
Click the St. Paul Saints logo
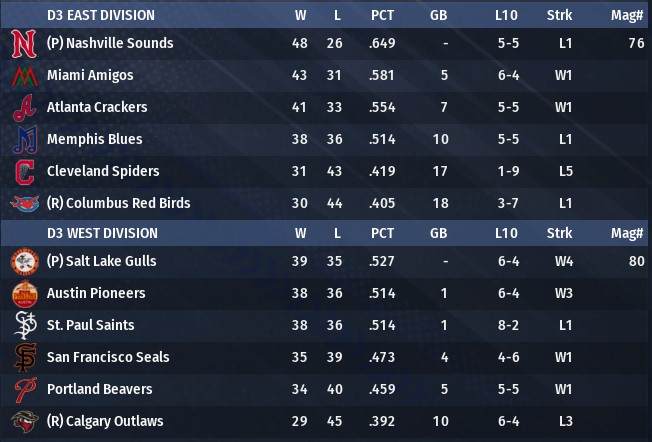pyautogui.click(x=24, y=325)
